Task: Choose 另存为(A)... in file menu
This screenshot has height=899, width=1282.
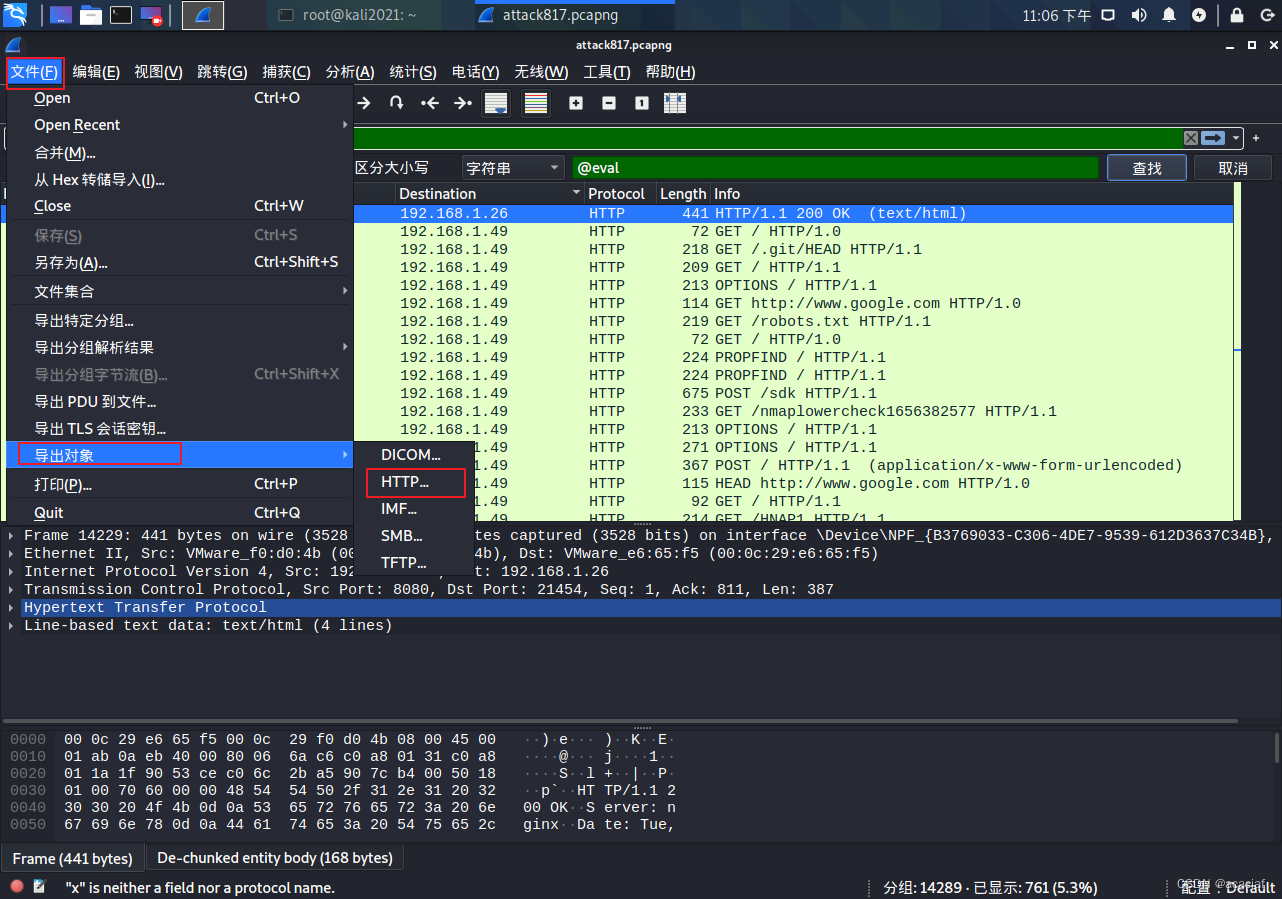Action: coord(180,262)
